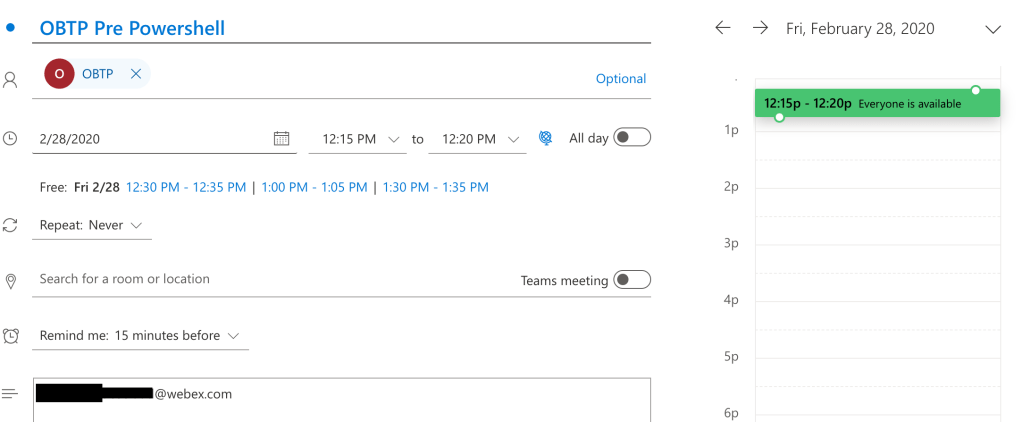The image size is (1022, 422).
Task: Select the 12:30 PM - 12:35 PM suggested time
Action: coord(186,187)
